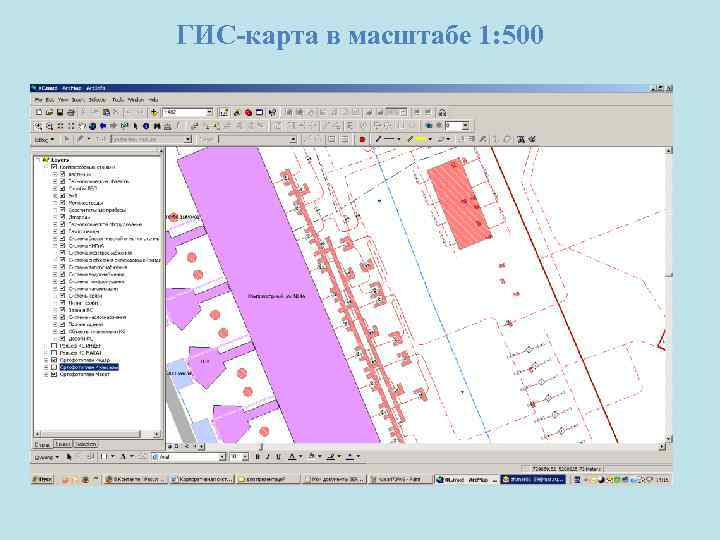Save the map with the floppy disk icon
This screenshot has height=540, width=720.
click(60, 112)
